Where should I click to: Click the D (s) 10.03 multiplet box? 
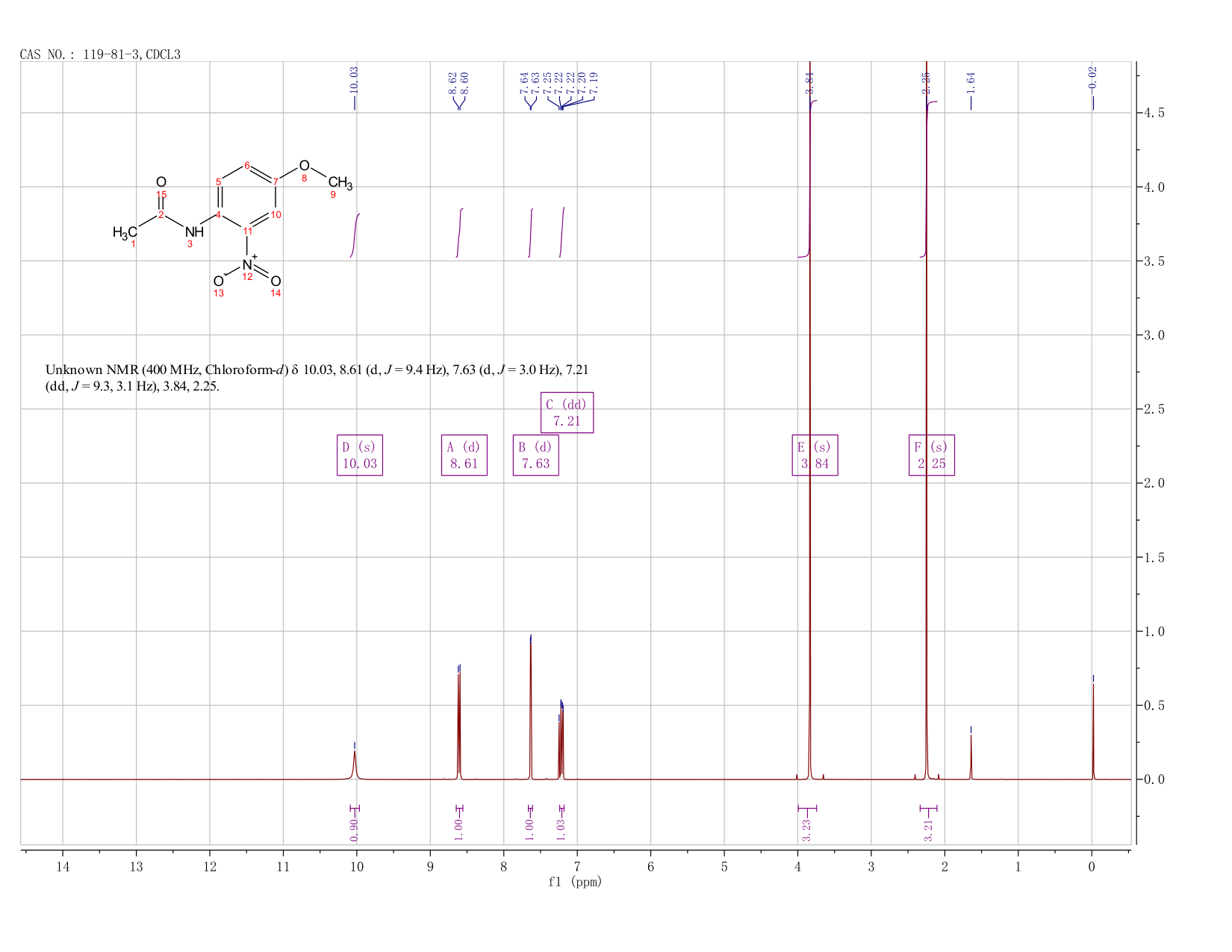click(x=360, y=455)
